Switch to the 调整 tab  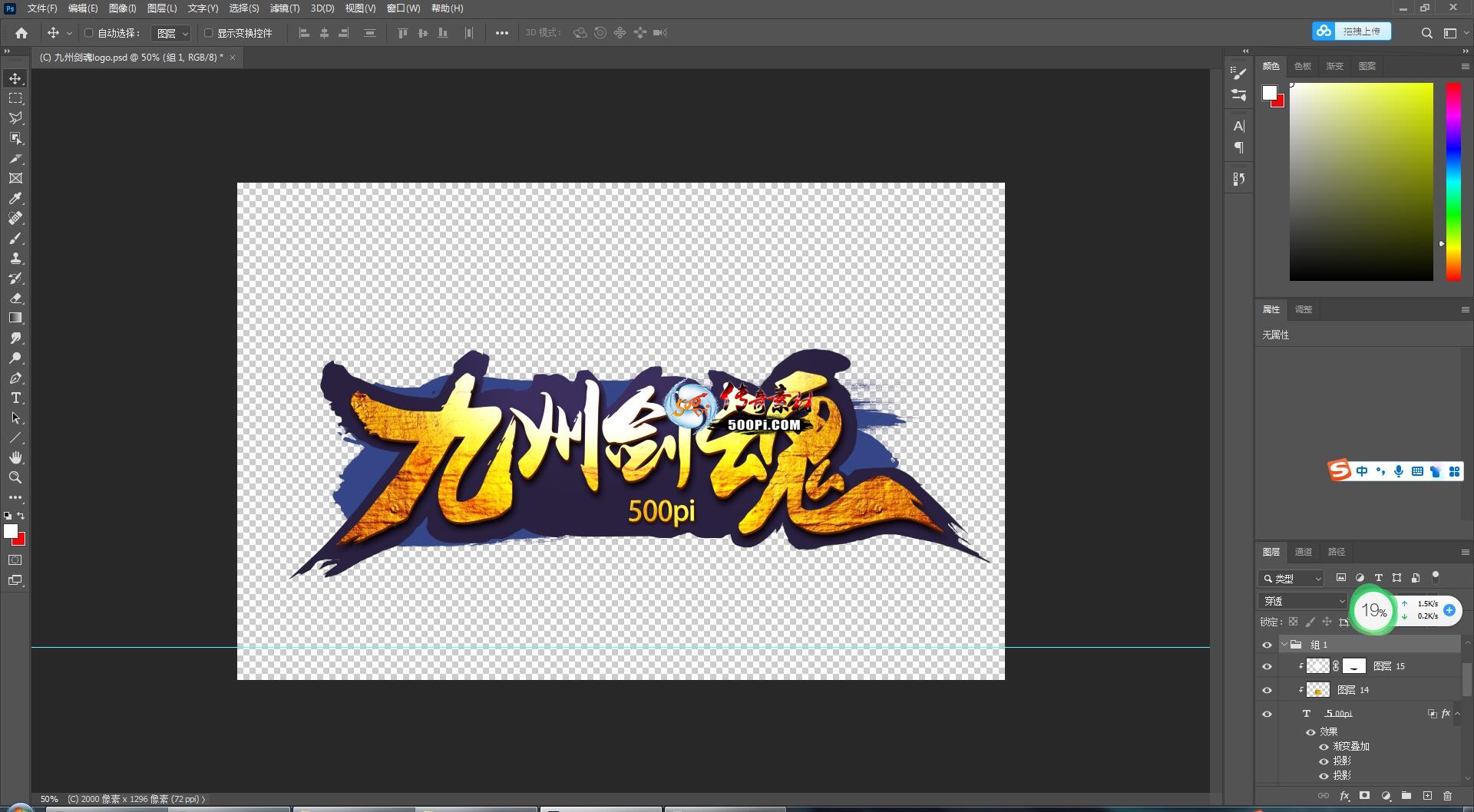tap(1304, 309)
